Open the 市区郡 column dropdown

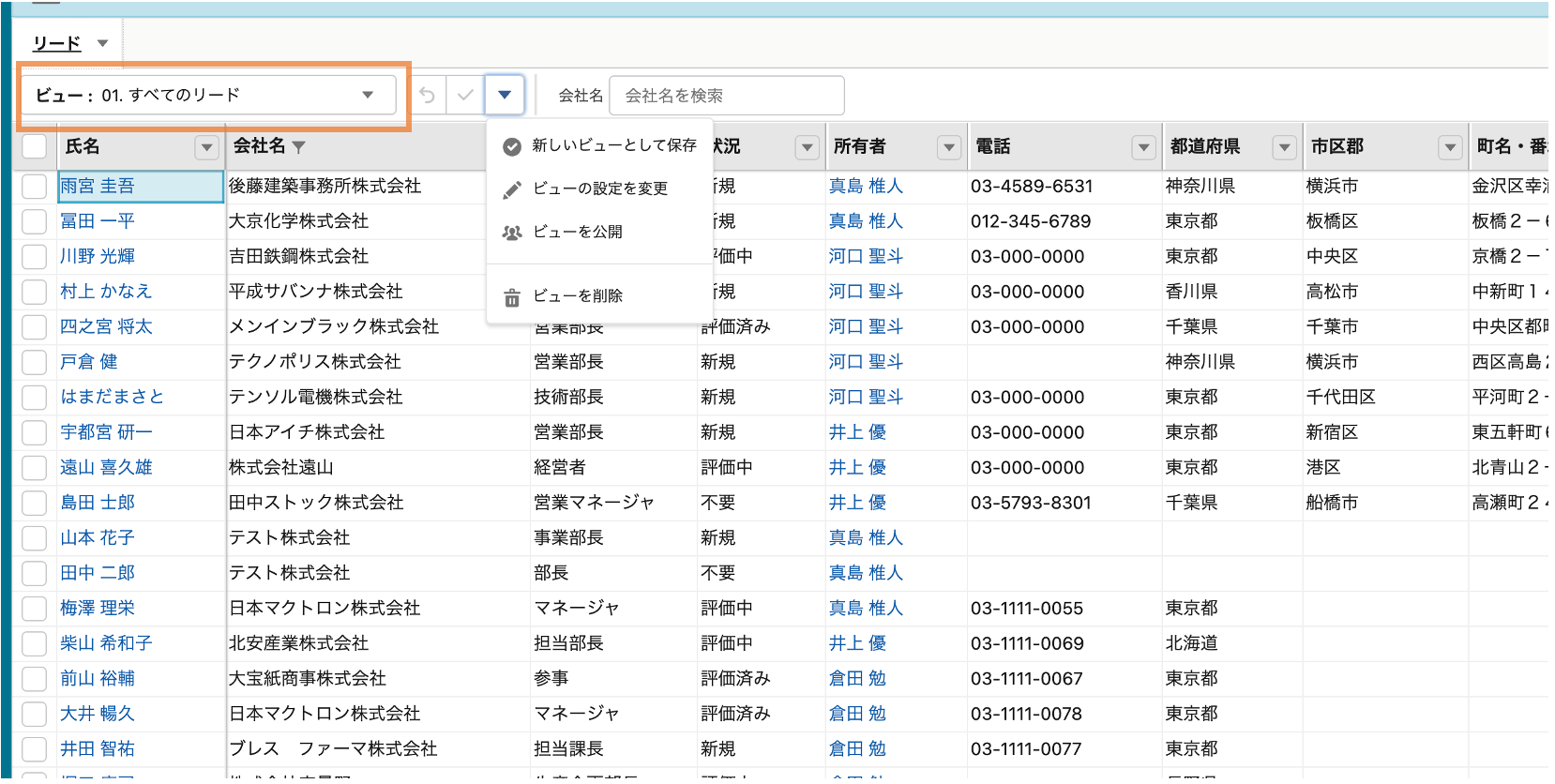click(1450, 147)
